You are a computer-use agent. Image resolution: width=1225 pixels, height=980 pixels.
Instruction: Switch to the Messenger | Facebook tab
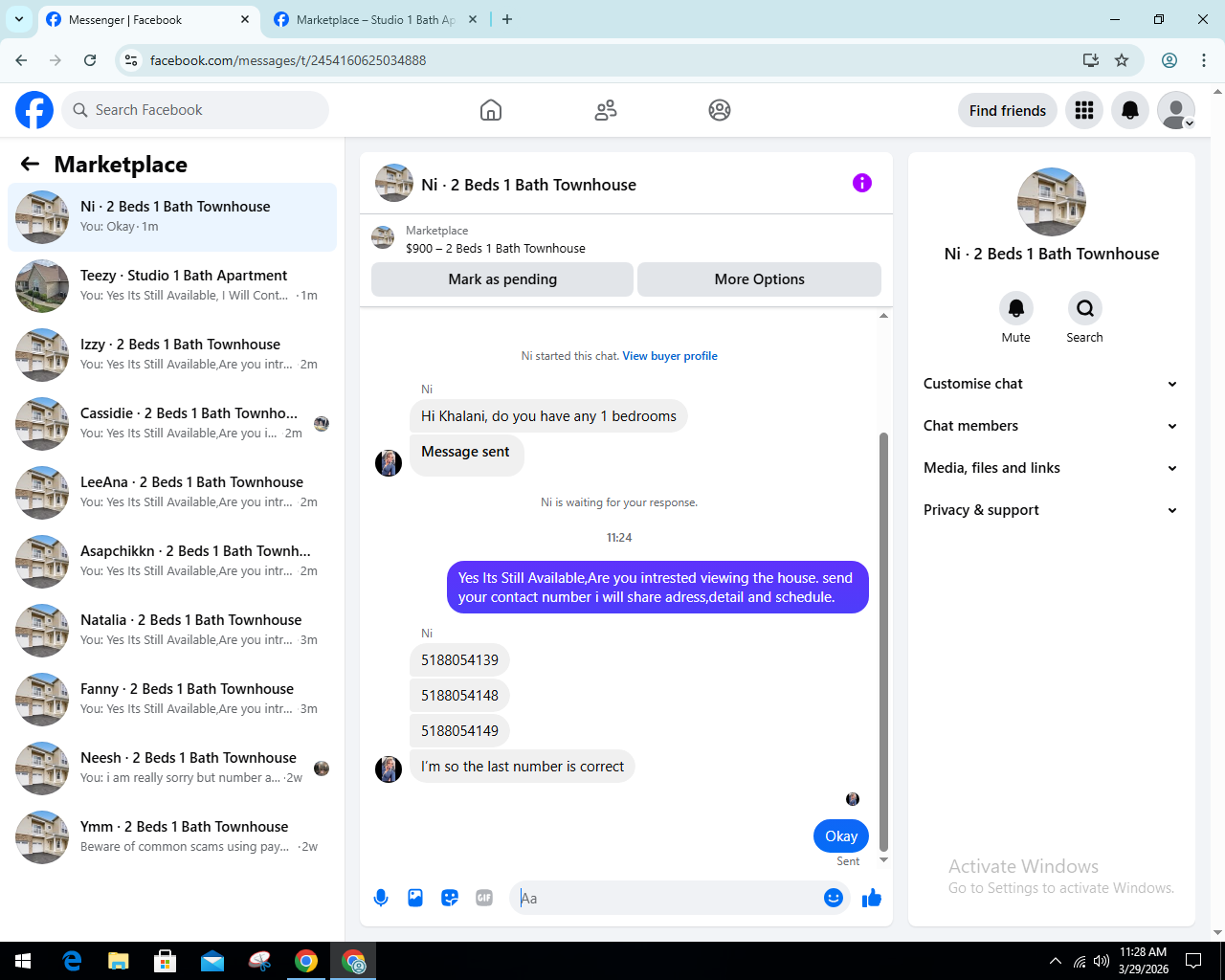148,20
